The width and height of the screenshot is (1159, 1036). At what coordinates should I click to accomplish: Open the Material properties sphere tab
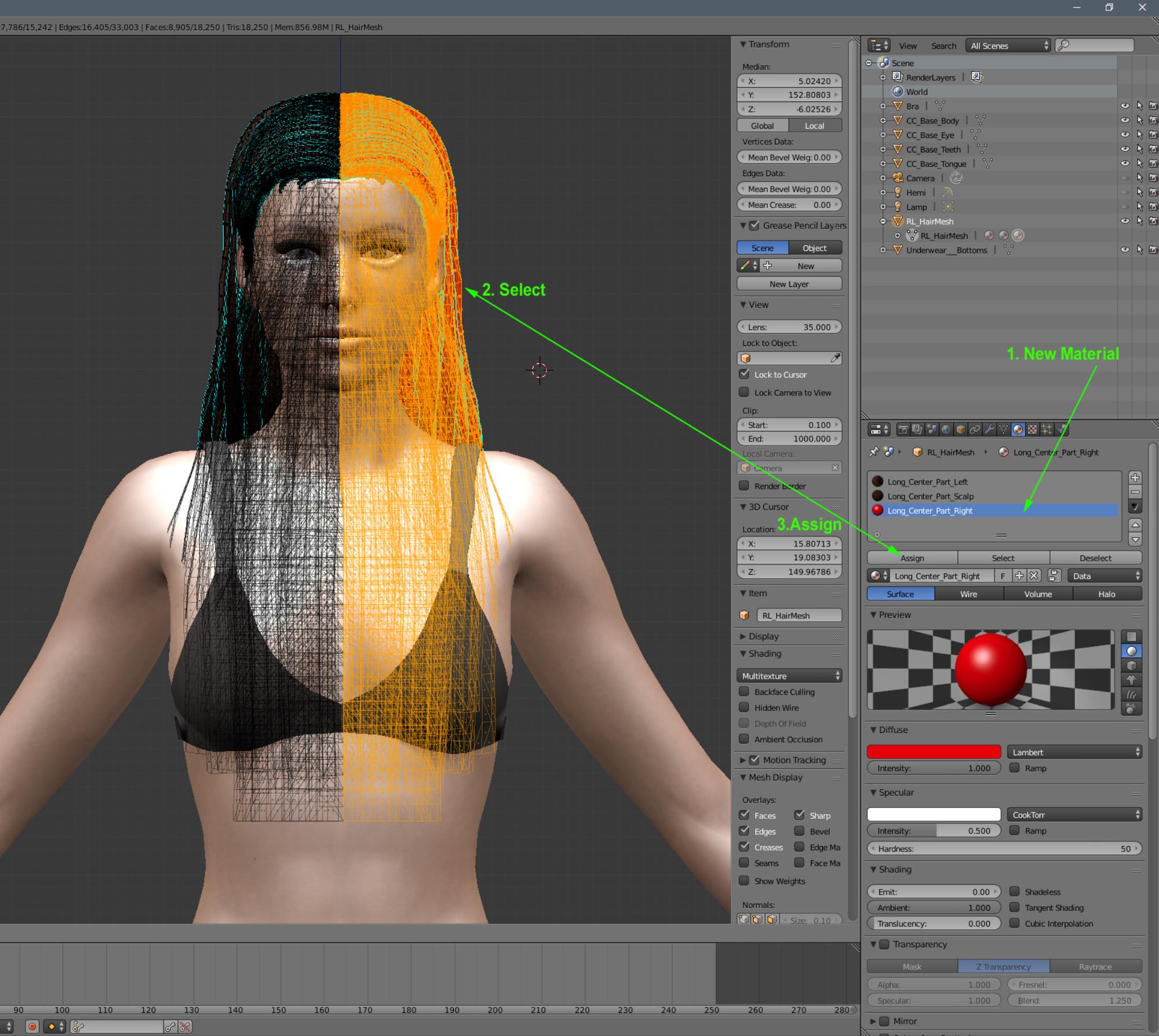[1018, 429]
